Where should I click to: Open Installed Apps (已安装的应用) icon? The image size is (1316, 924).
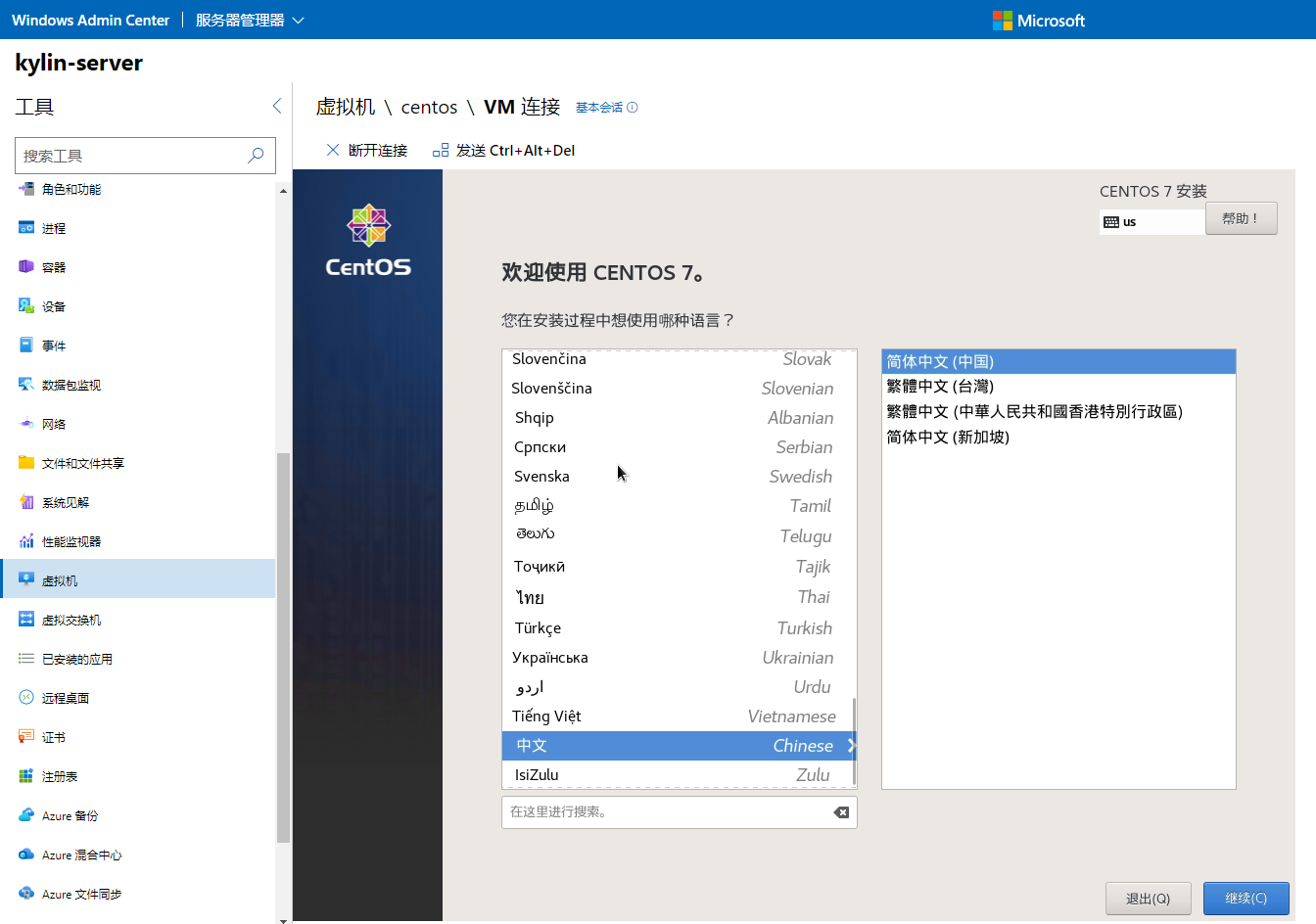pyautogui.click(x=26, y=659)
